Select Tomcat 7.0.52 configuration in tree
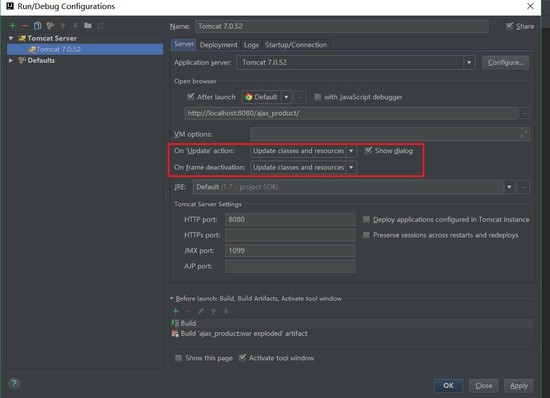The height and width of the screenshot is (398, 550). [85, 49]
